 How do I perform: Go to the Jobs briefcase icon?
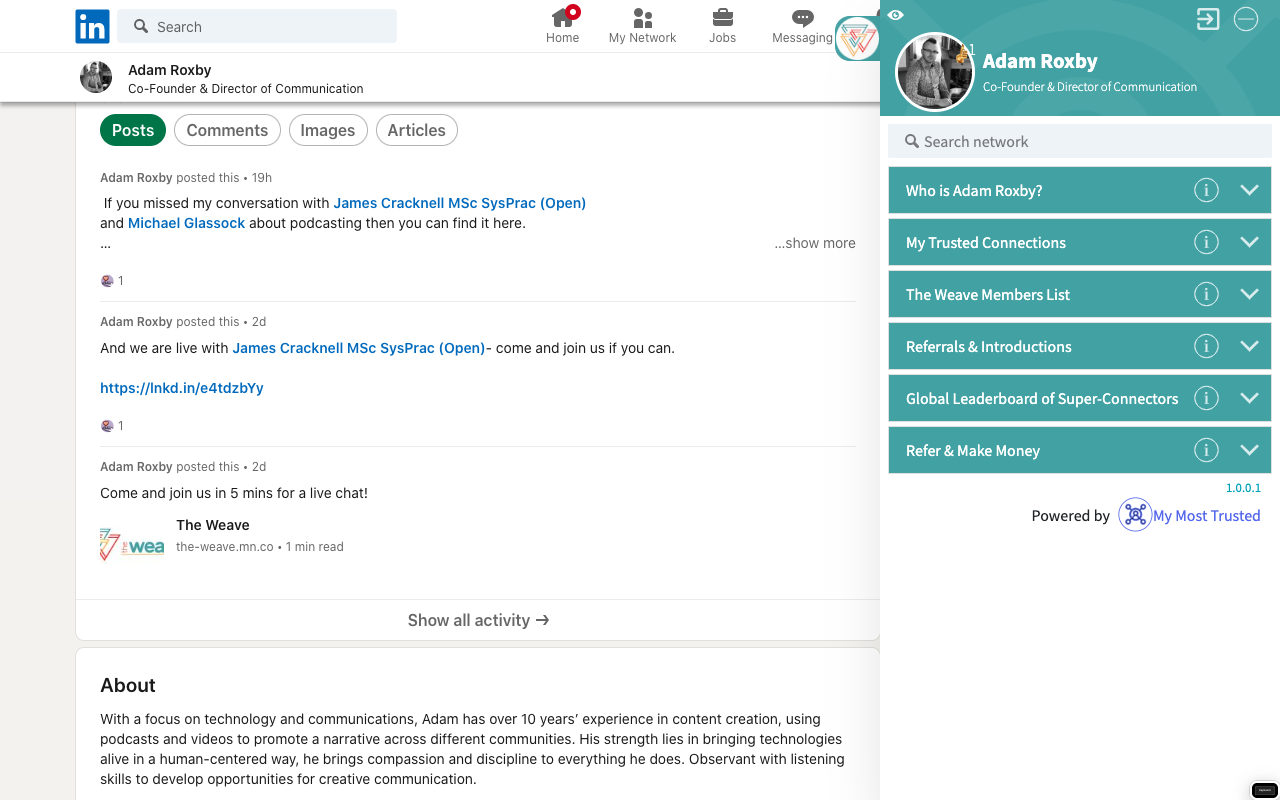pos(722,18)
